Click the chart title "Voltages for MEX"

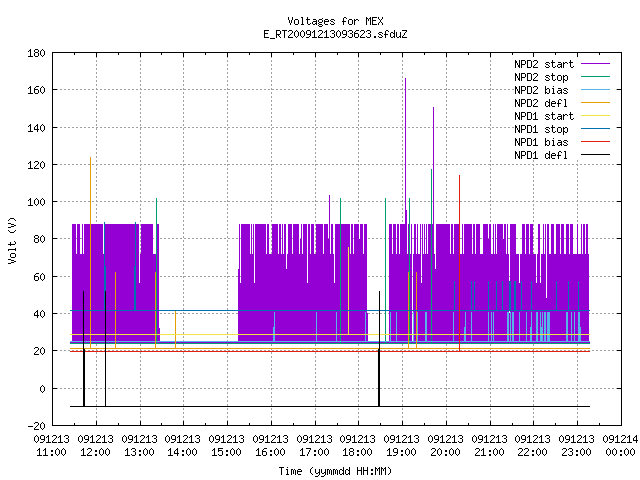pyautogui.click(x=335, y=21)
